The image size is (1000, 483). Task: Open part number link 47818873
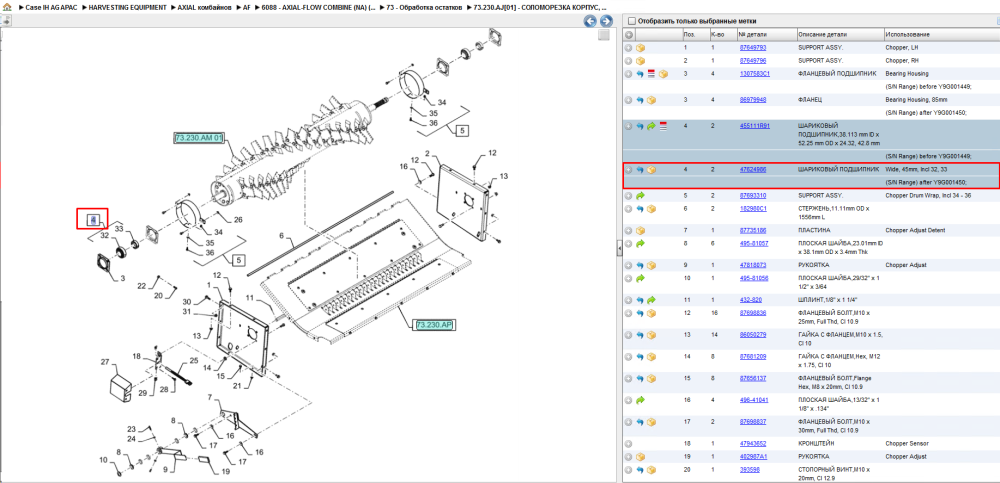click(753, 265)
